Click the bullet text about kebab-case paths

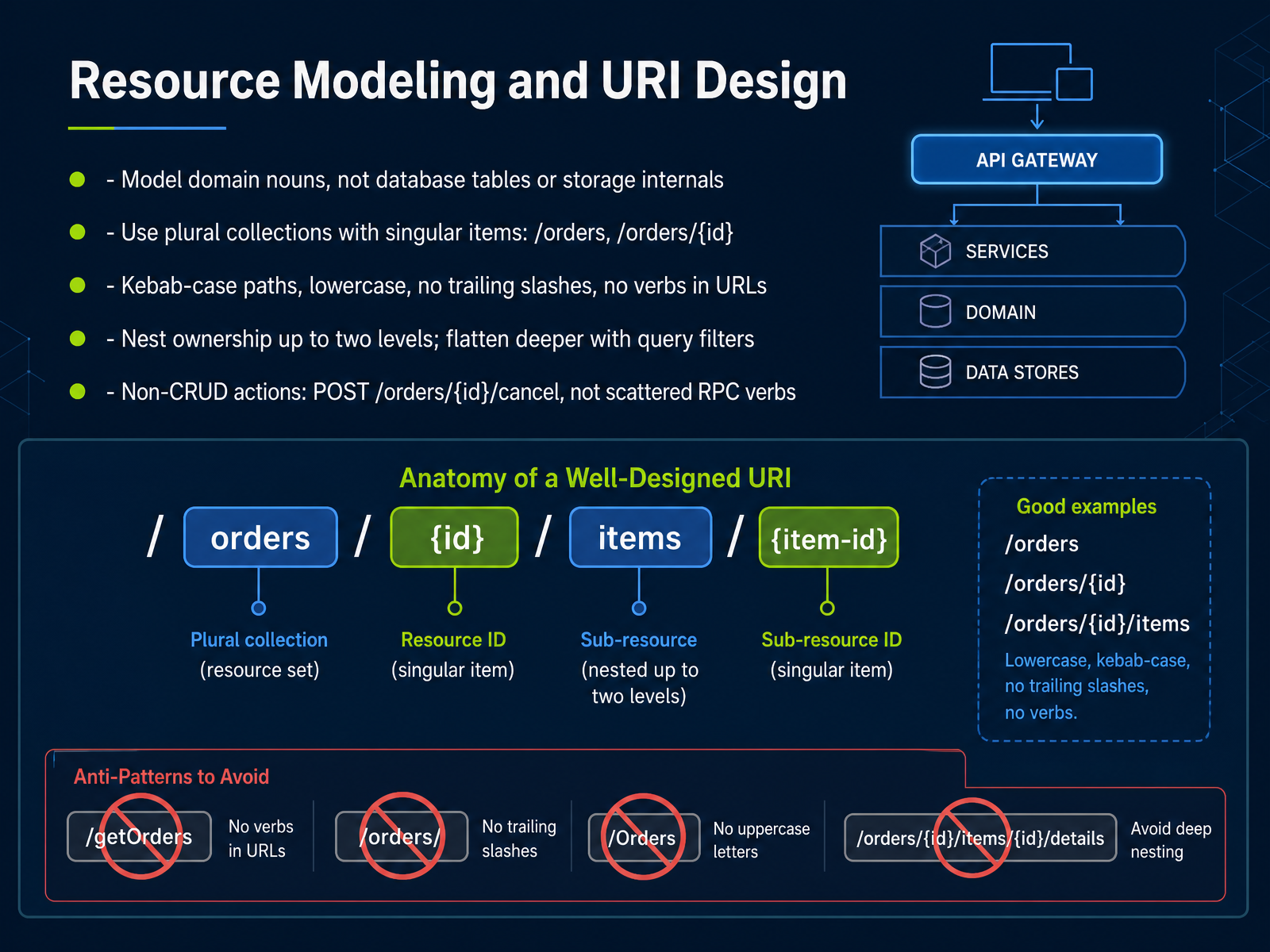pos(437,286)
